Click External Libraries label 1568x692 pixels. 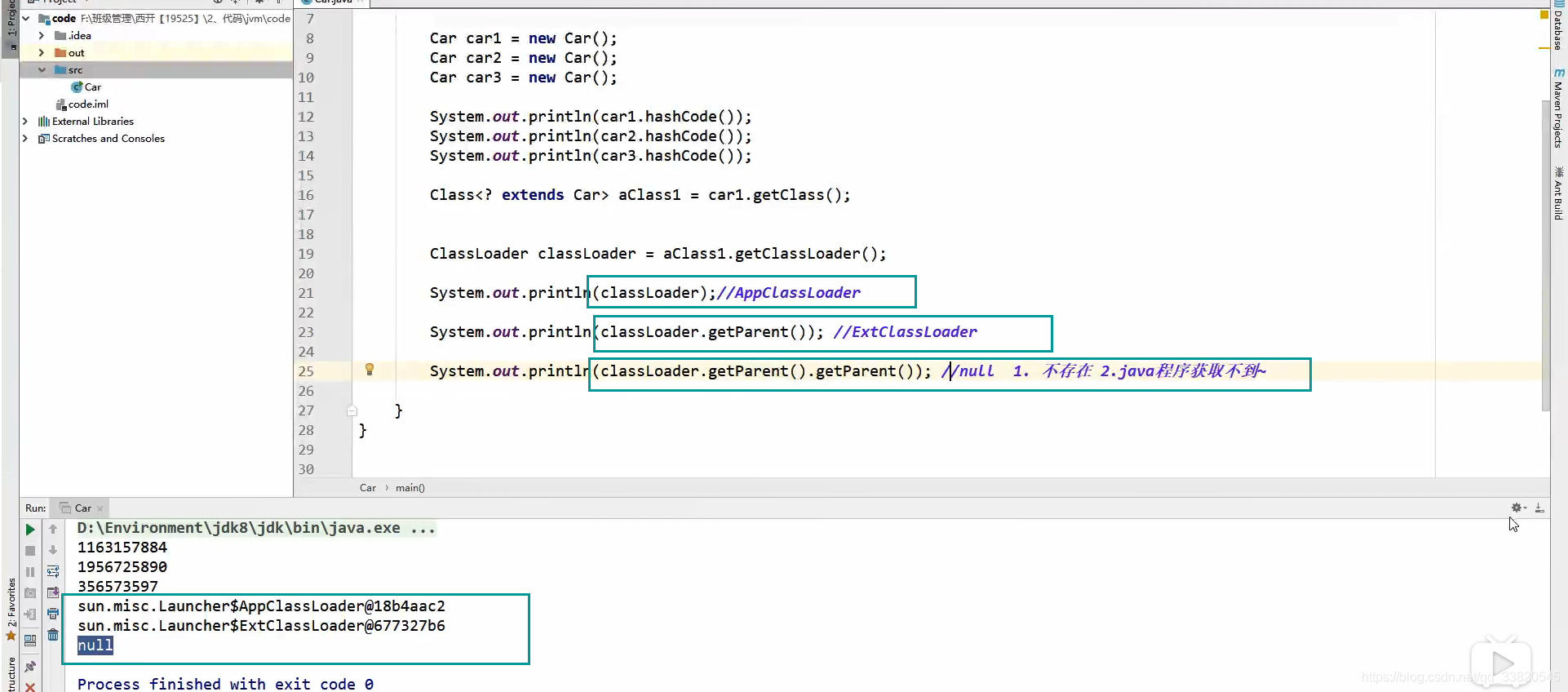point(93,121)
